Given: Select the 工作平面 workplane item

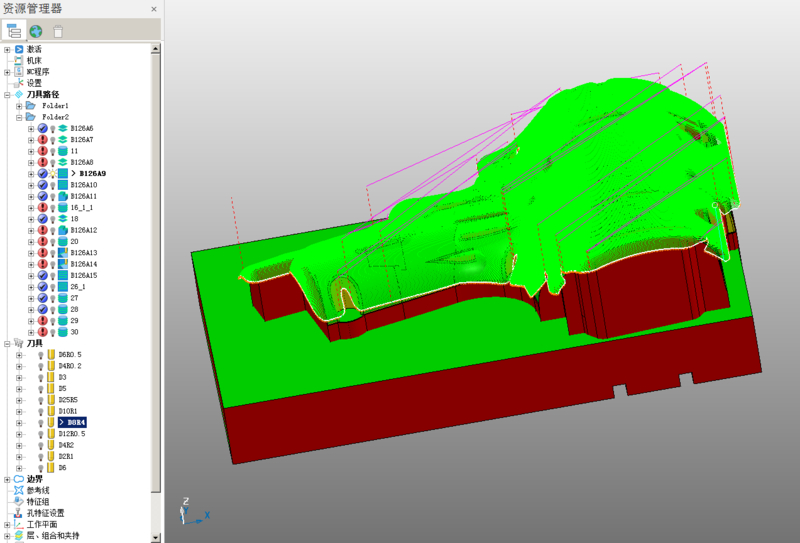Looking at the screenshot, I should click(x=42, y=524).
